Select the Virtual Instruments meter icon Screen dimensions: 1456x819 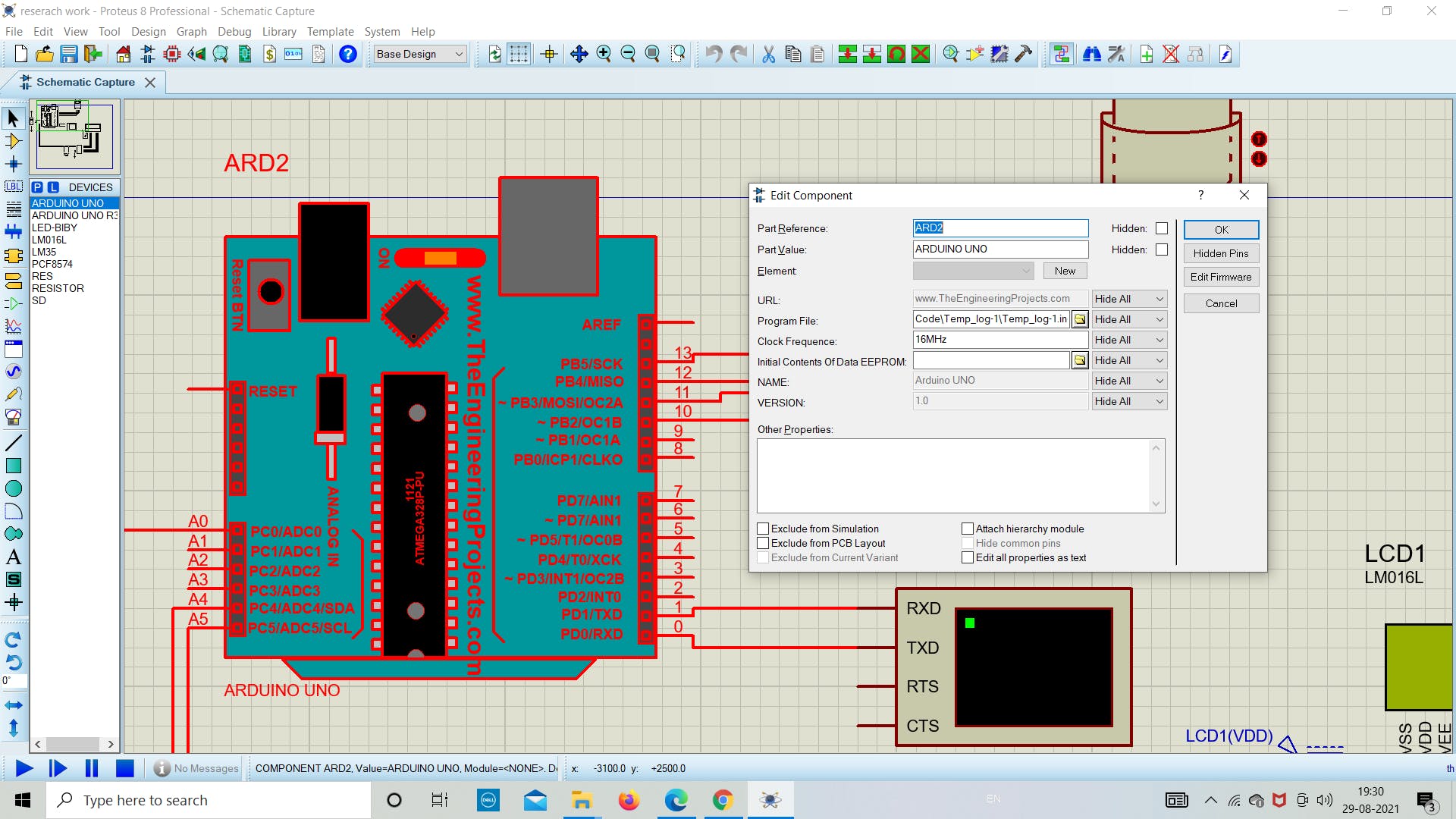pyautogui.click(x=13, y=417)
